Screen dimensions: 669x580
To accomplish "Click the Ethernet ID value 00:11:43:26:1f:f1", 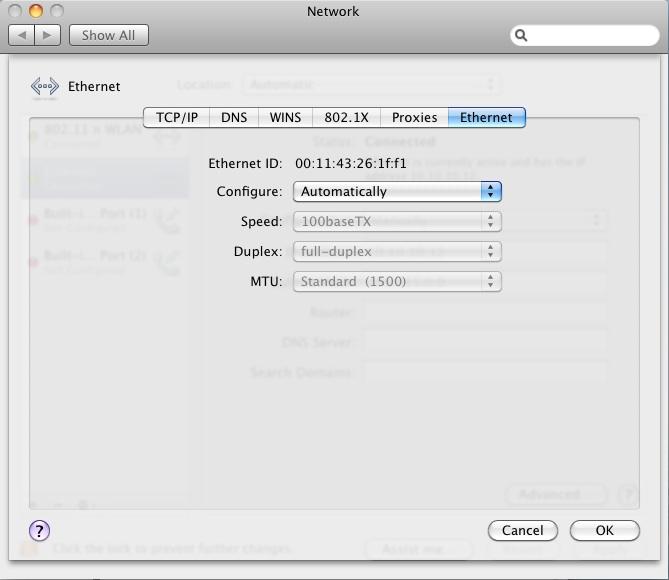I will coord(351,163).
